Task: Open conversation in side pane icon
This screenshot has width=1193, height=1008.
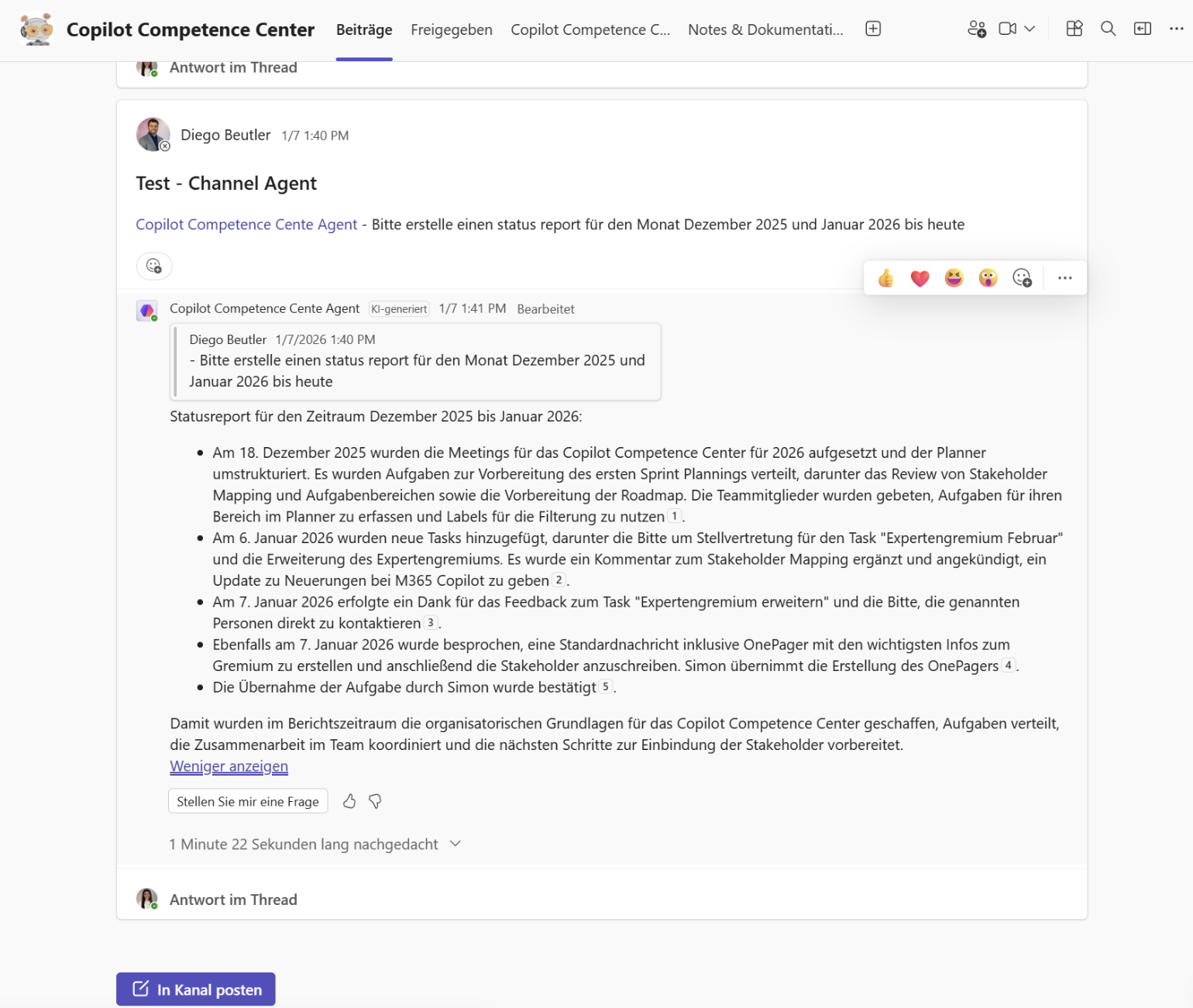Action: 1142,28
